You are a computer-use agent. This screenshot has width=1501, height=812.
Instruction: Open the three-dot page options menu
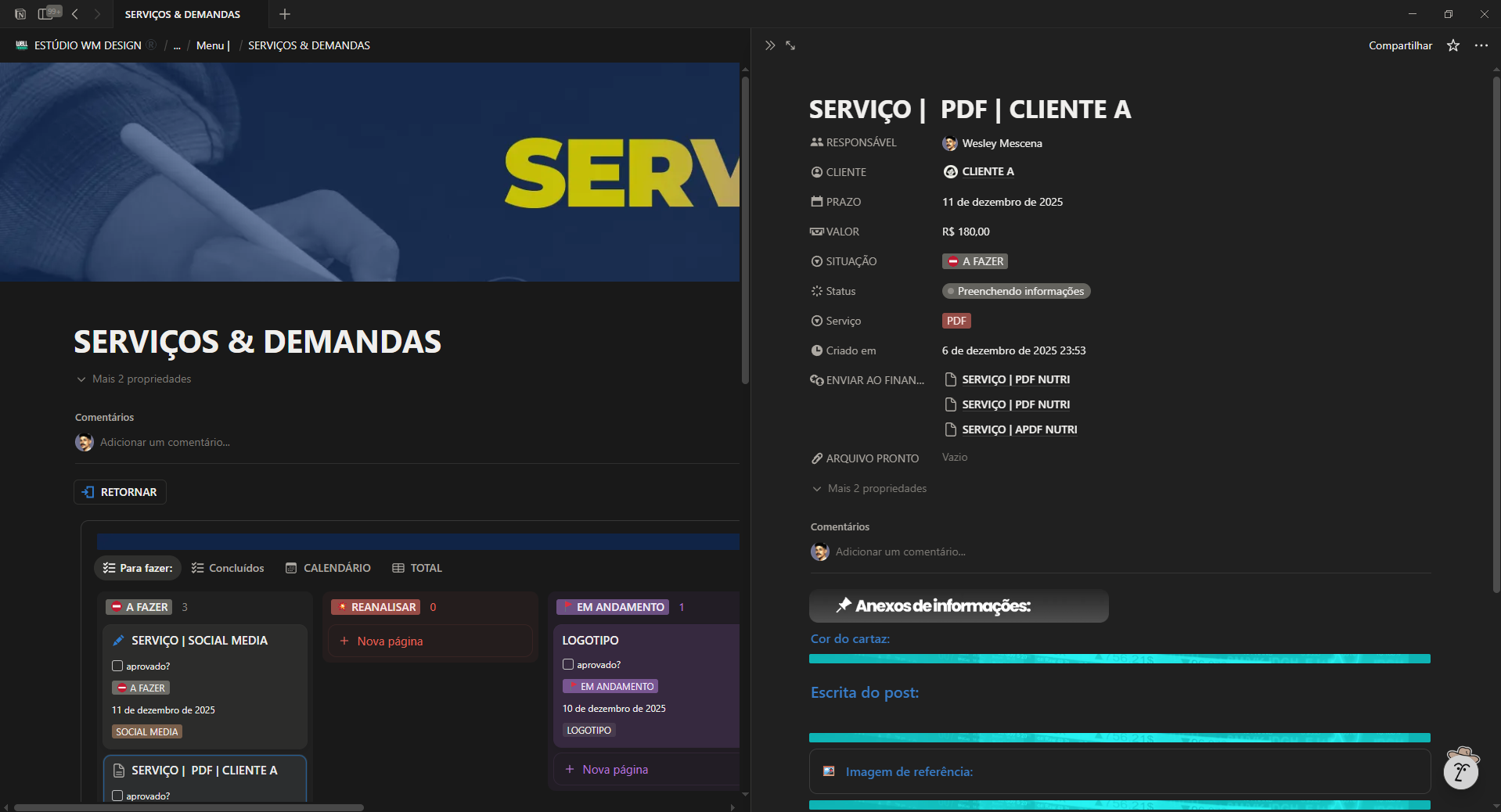(x=1481, y=45)
